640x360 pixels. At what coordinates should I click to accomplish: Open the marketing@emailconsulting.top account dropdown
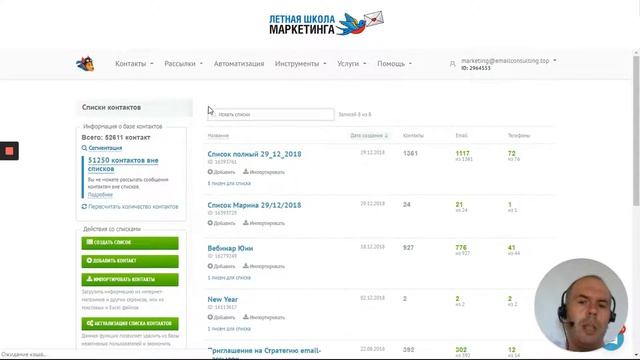pyautogui.click(x=509, y=60)
